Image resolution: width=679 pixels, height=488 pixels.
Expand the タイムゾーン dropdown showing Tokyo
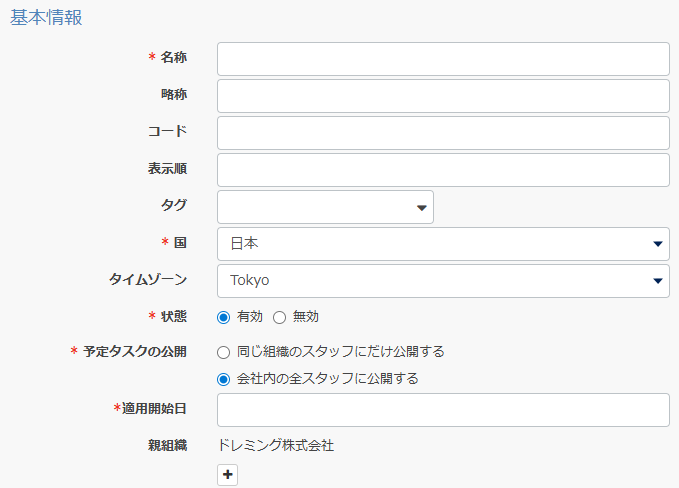tap(443, 281)
